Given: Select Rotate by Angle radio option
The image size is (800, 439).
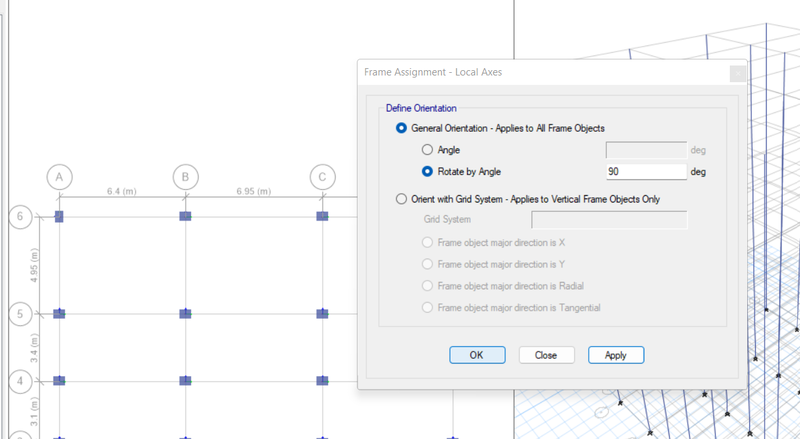Looking at the screenshot, I should coord(427,172).
